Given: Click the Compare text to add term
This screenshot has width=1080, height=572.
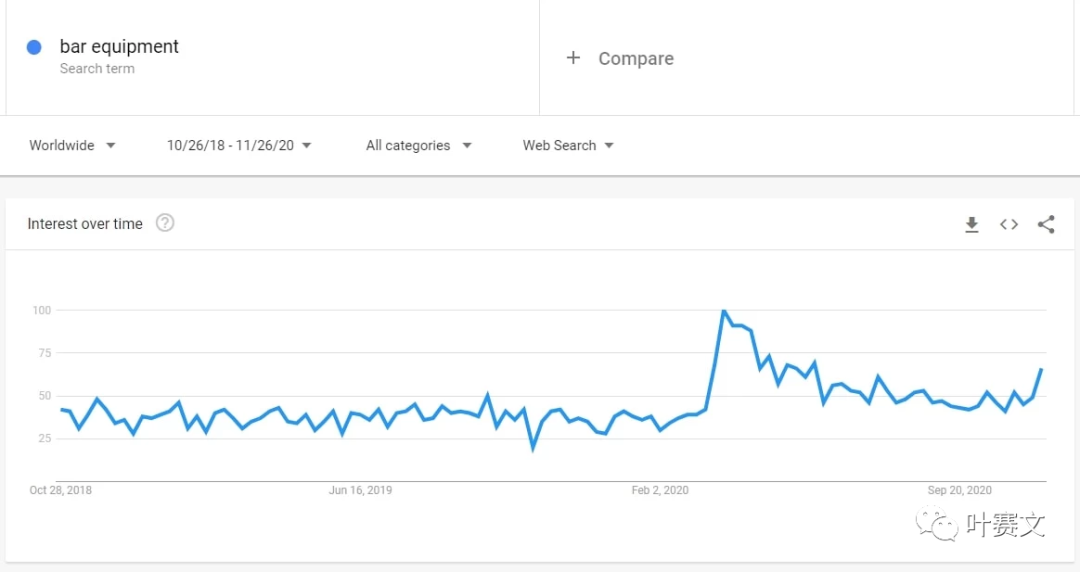Looking at the screenshot, I should pos(636,59).
